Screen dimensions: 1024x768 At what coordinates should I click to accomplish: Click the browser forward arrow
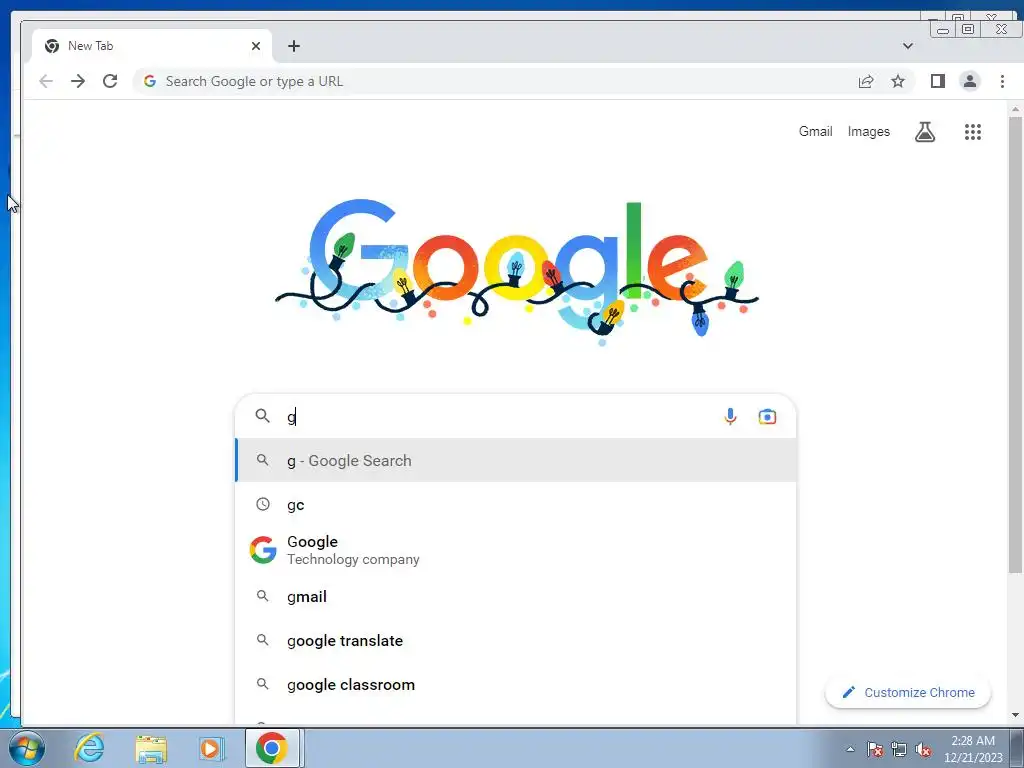78,81
